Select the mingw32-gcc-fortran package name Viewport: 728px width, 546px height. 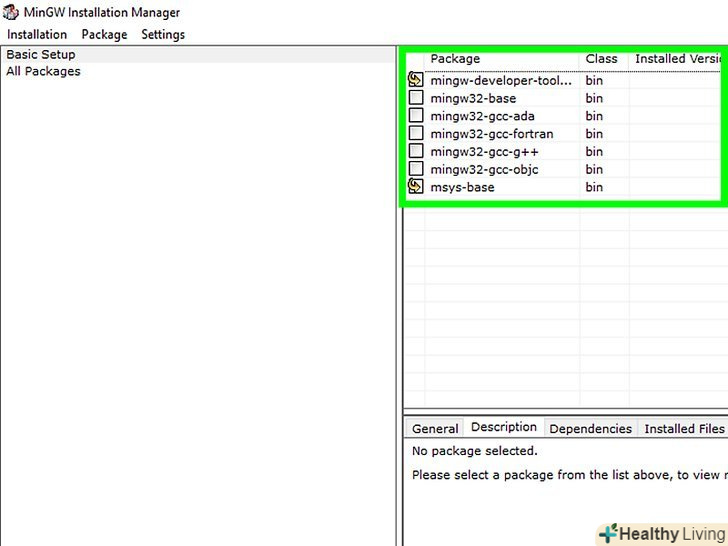click(492, 134)
